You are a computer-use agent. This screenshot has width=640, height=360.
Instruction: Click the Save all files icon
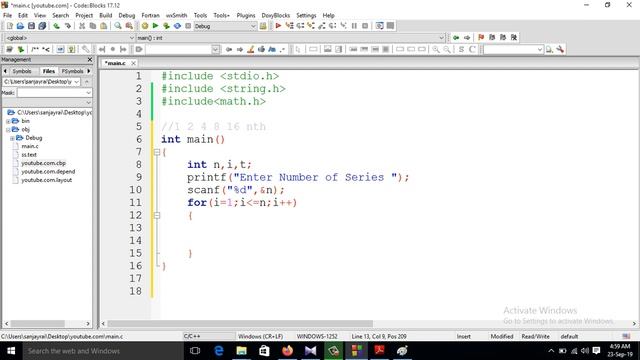[x=42, y=26]
